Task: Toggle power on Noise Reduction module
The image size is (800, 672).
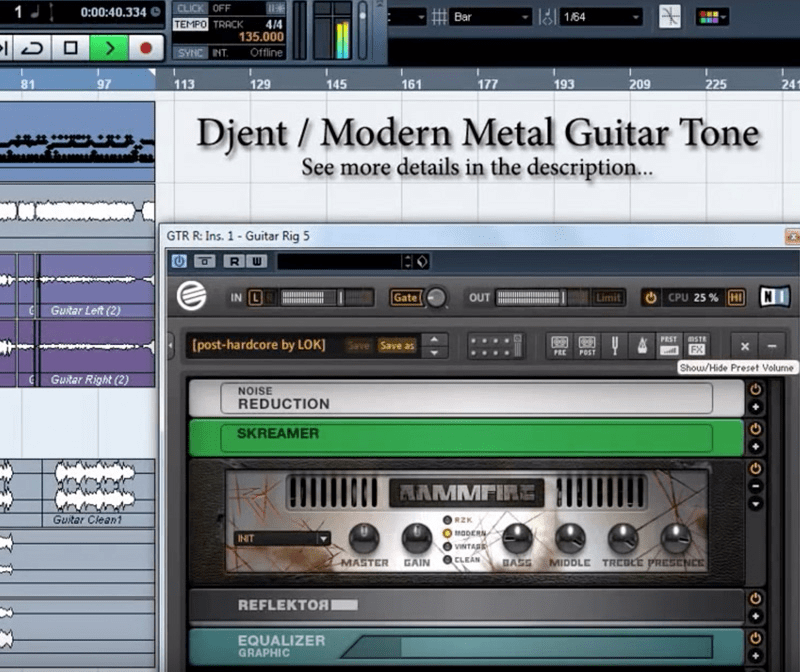Action: point(756,389)
